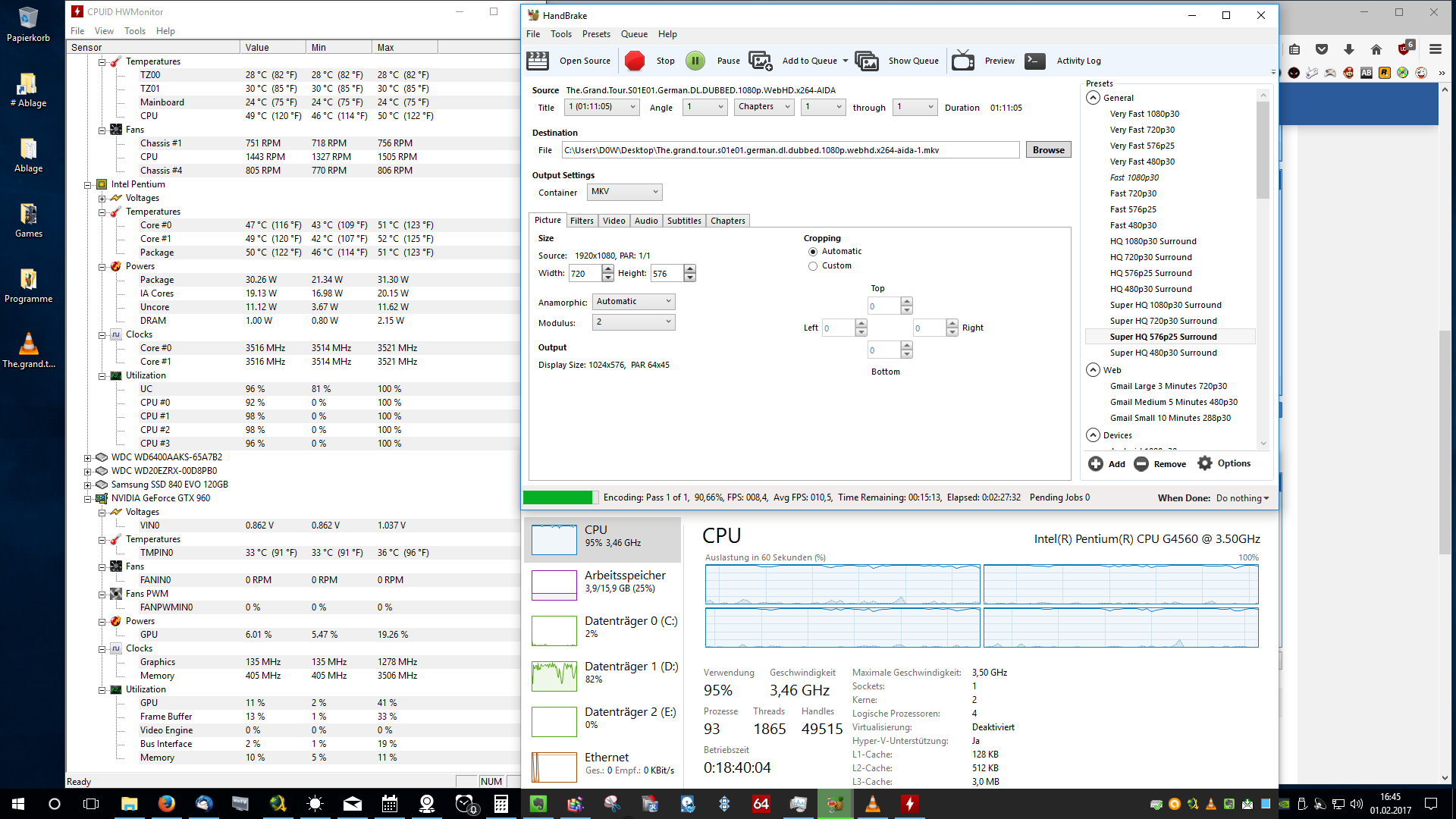Viewport: 1456px width, 819px height.
Task: Open the Anamorphic Automatic dropdown
Action: tap(633, 302)
